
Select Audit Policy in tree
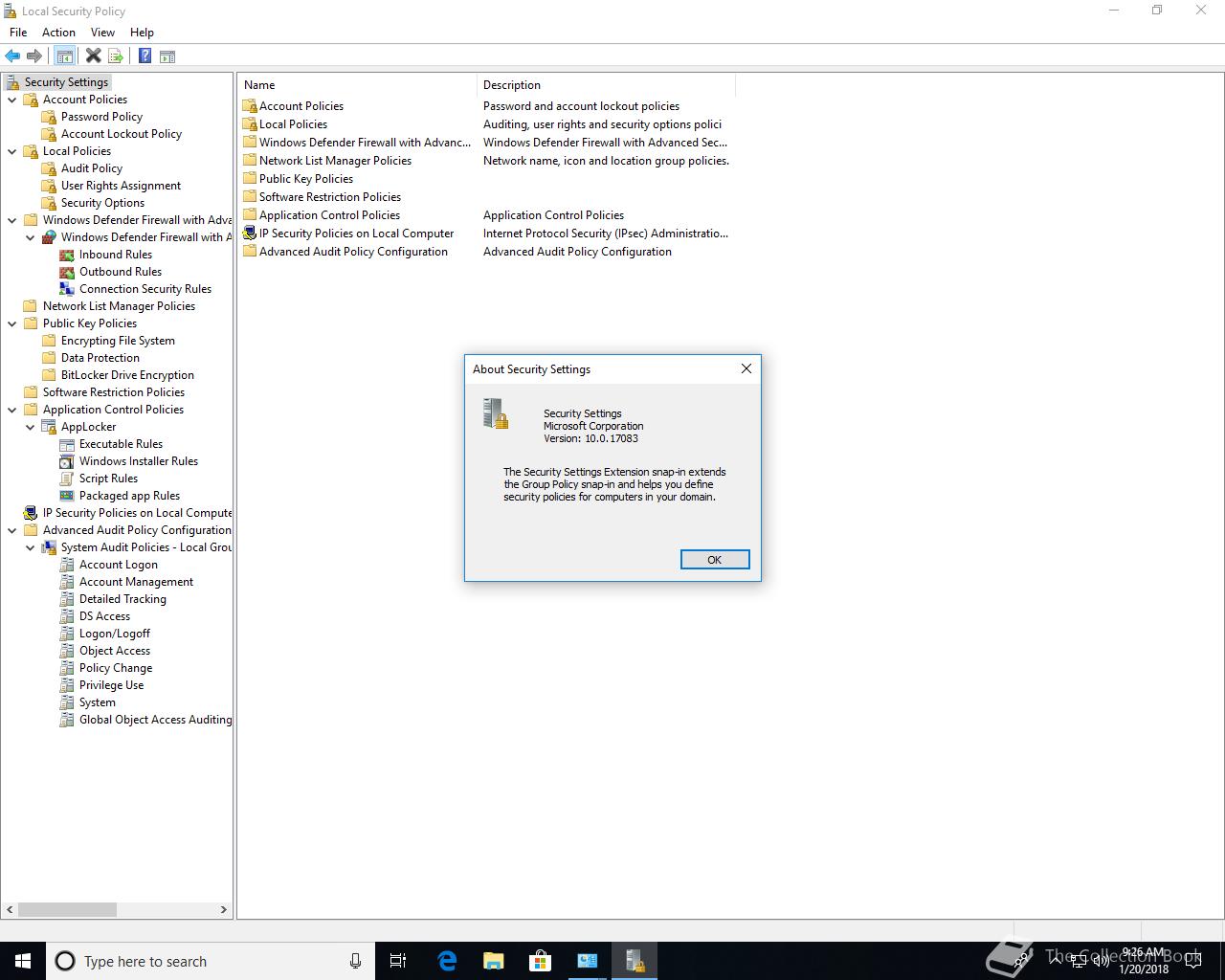pos(92,168)
